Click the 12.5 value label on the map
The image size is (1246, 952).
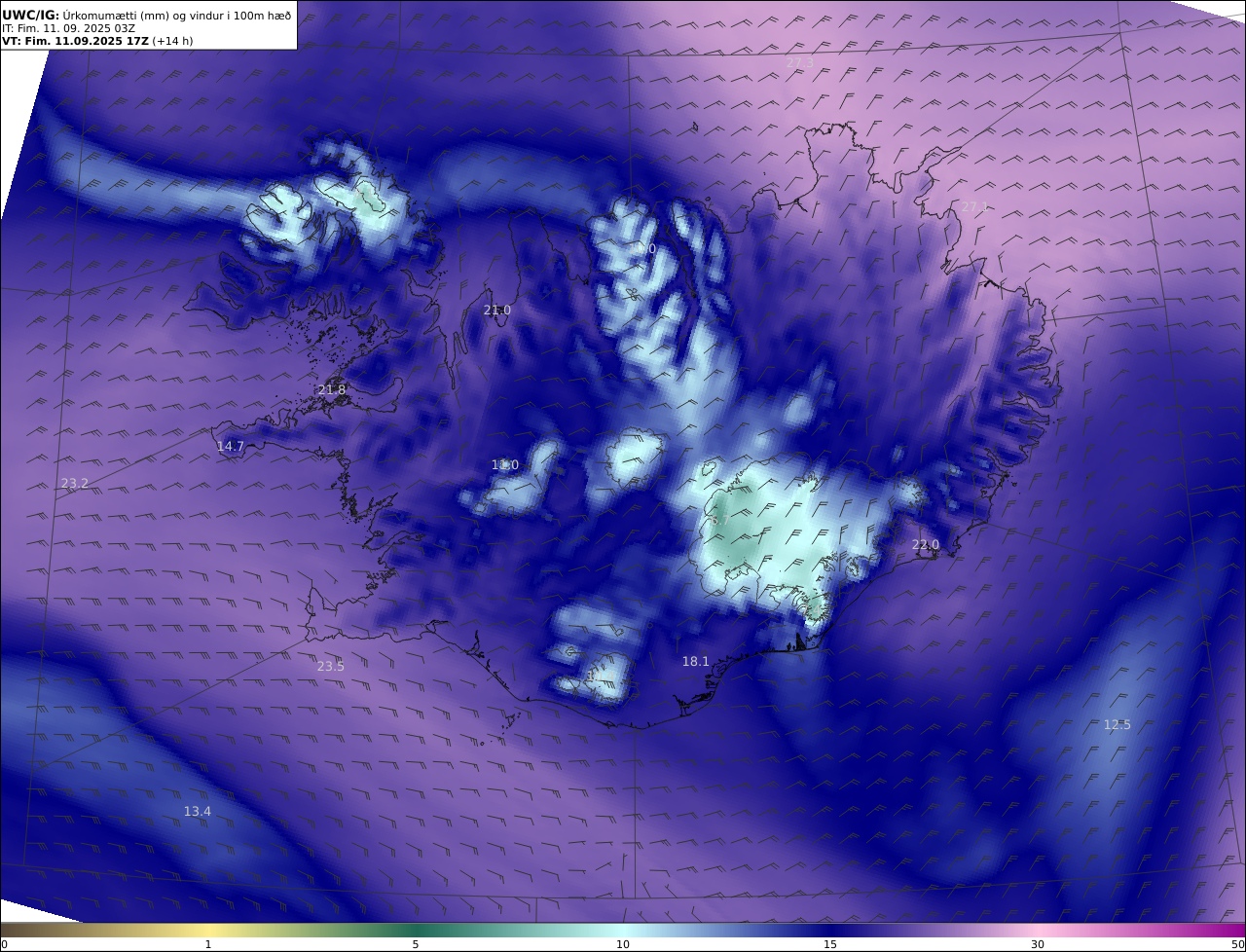coord(1117,725)
